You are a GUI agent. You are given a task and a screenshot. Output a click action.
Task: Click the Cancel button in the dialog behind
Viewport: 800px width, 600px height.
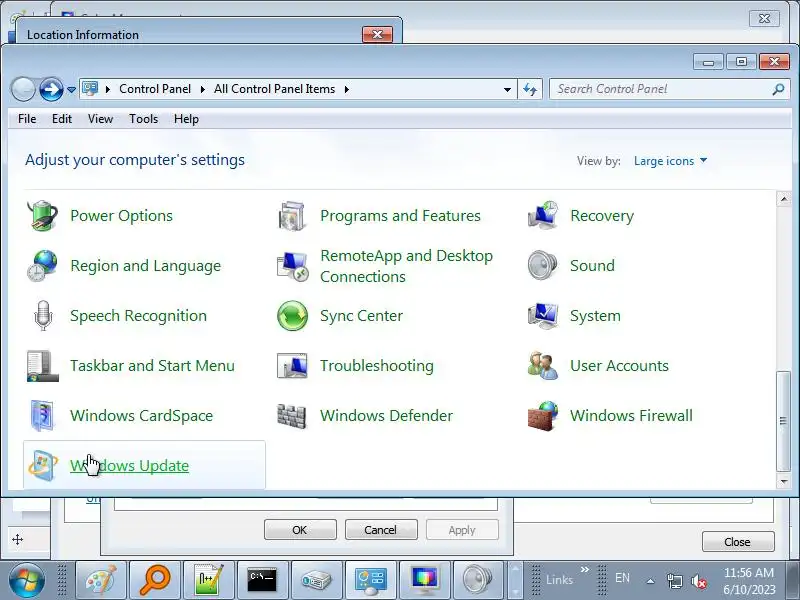(x=381, y=530)
